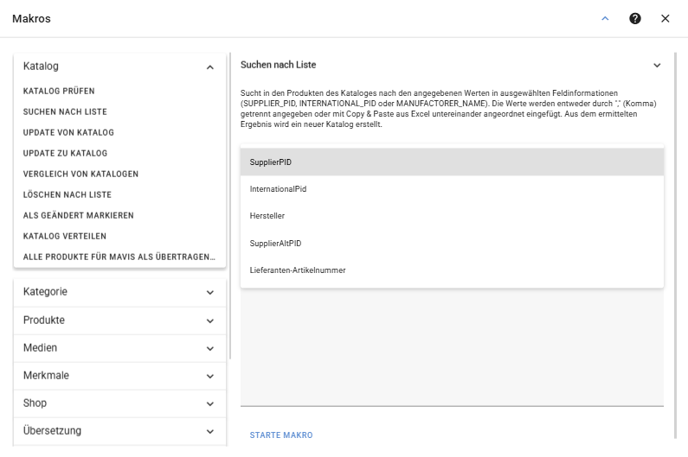Image resolution: width=688 pixels, height=457 pixels.
Task: Select the Katalog prüfen macro
Action: tap(59, 91)
